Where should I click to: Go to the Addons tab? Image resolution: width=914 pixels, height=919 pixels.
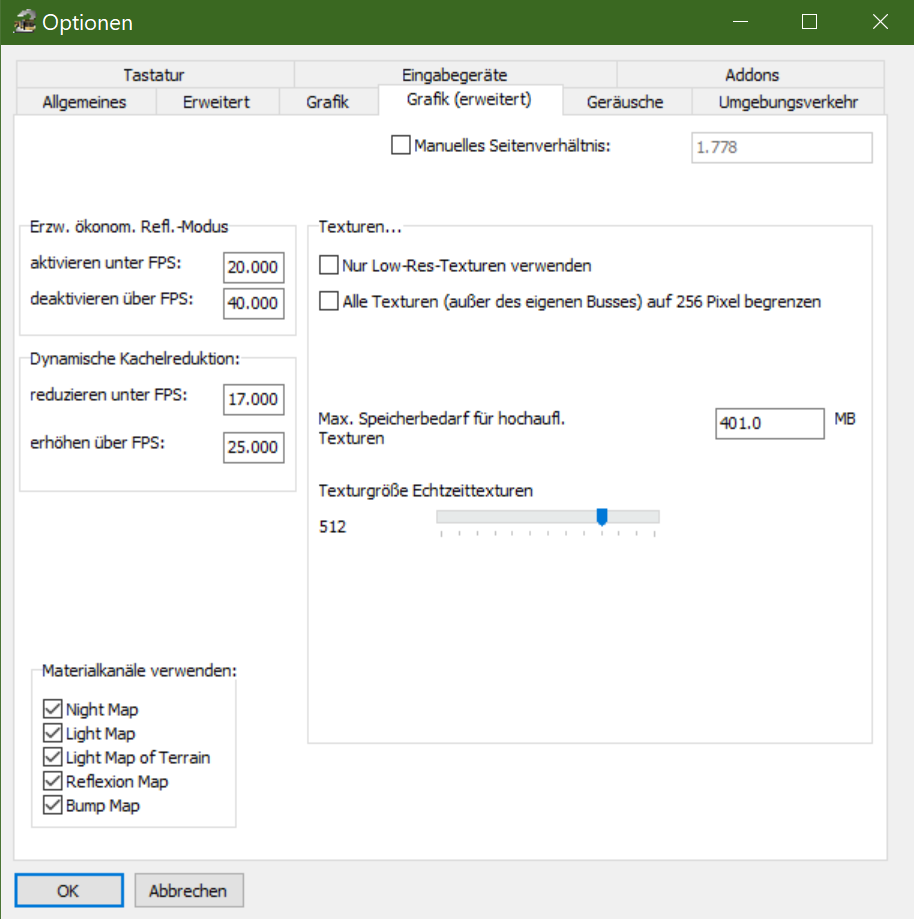pos(752,75)
